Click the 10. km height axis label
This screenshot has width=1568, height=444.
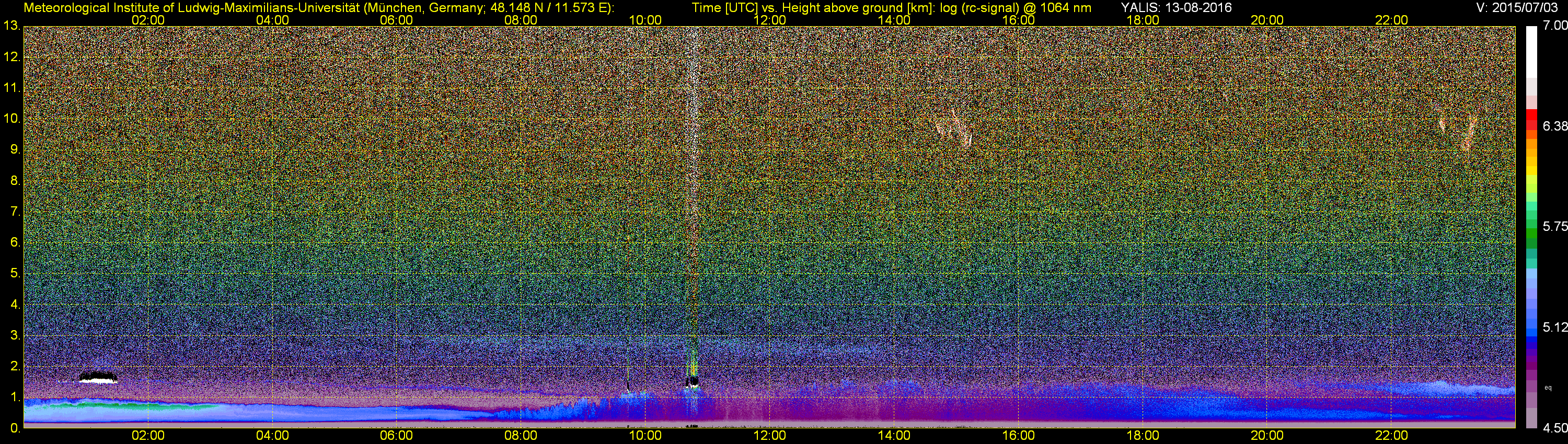pyautogui.click(x=11, y=119)
